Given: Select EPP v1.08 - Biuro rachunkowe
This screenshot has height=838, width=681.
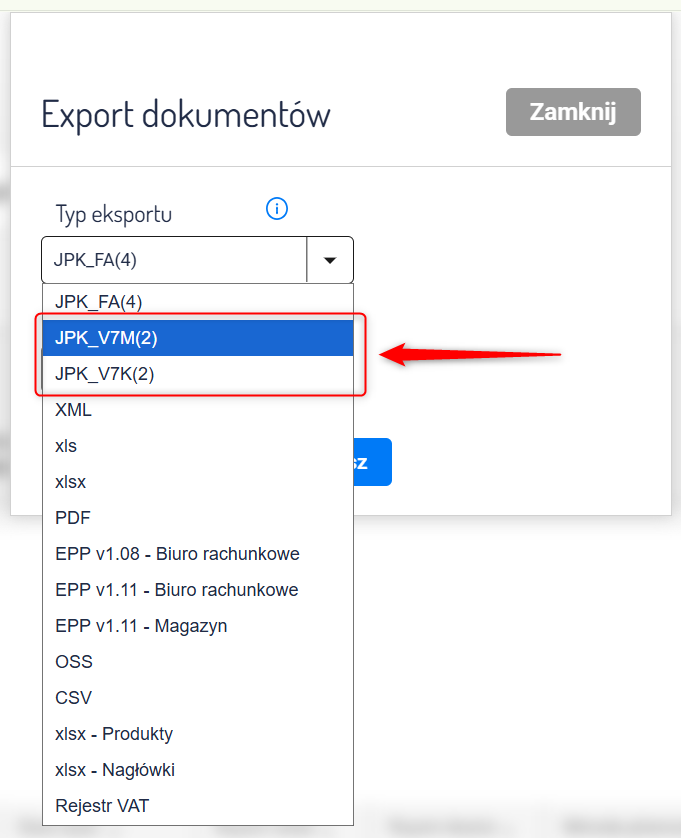Looking at the screenshot, I should tap(197, 554).
